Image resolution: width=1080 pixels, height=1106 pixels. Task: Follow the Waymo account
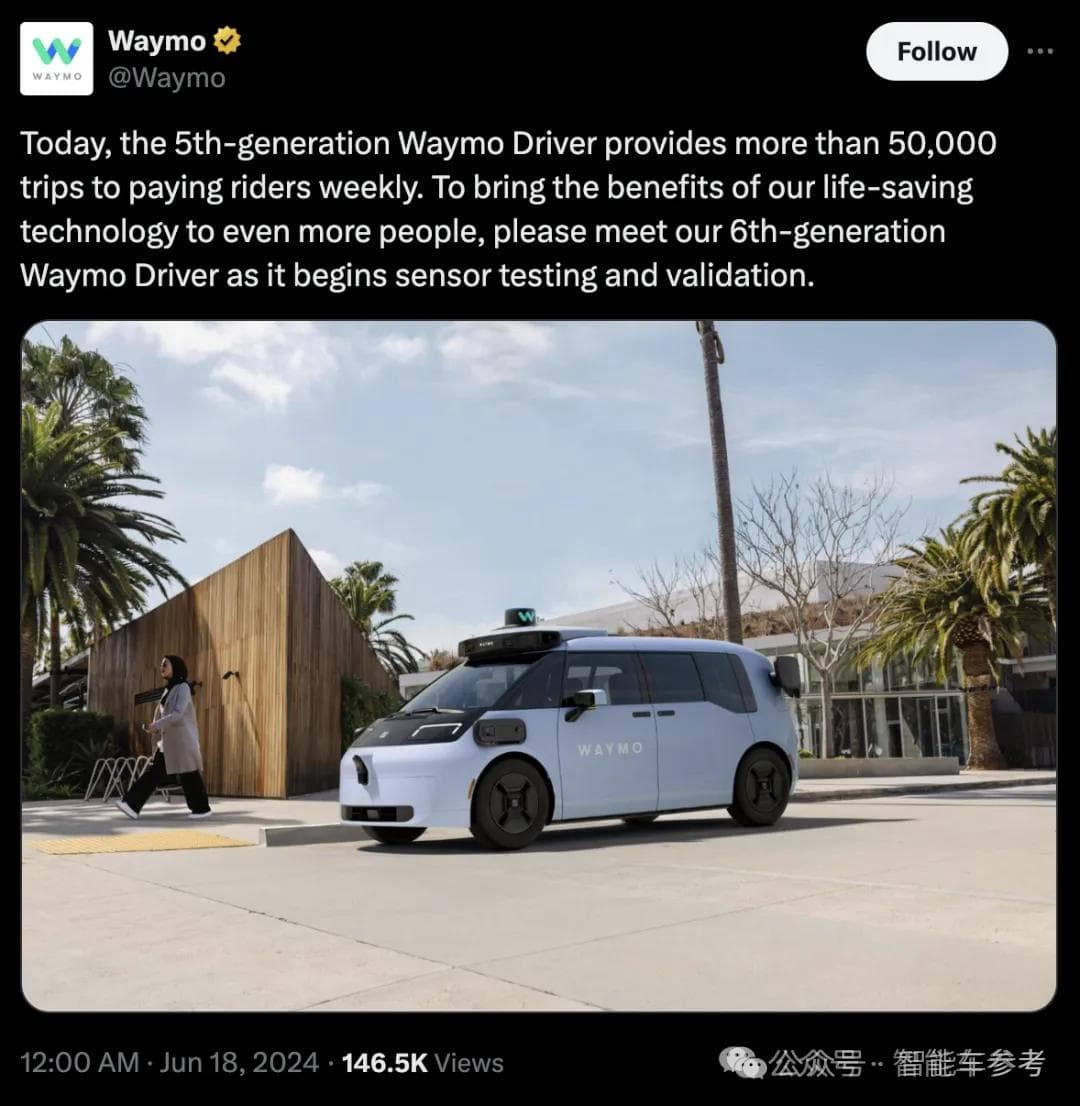pos(937,51)
